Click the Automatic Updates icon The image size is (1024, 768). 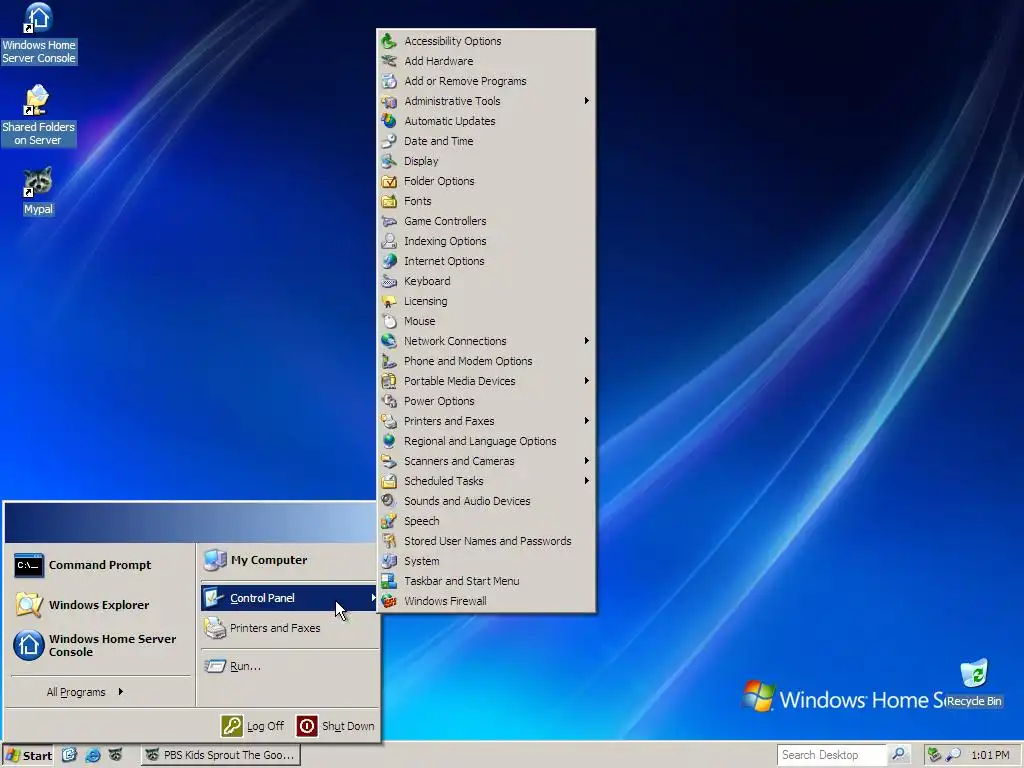389,121
